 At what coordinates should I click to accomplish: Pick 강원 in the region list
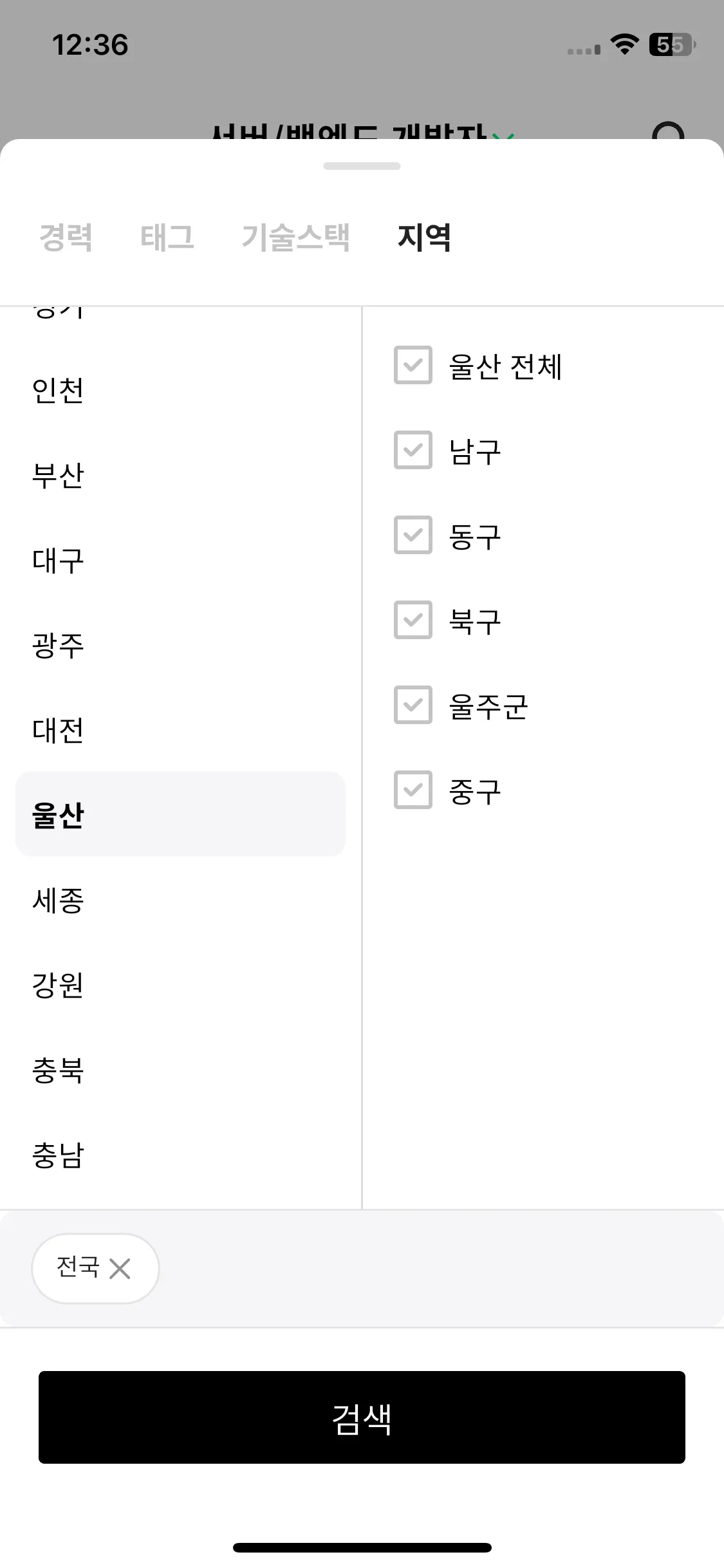coord(180,985)
